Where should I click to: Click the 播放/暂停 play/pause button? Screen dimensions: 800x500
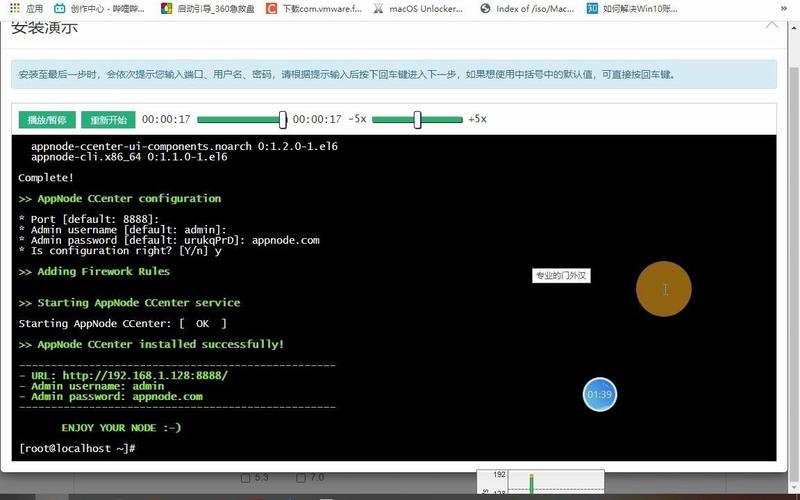tap(47, 120)
